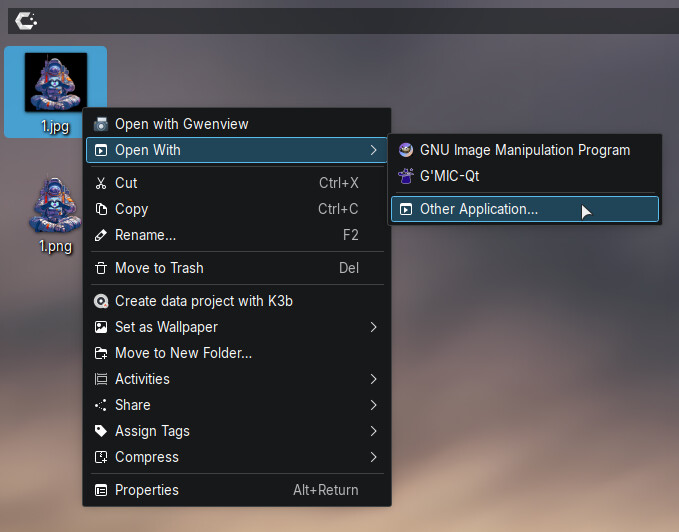Click the Gwenview camera icon
This screenshot has height=532, width=679.
coord(100,124)
